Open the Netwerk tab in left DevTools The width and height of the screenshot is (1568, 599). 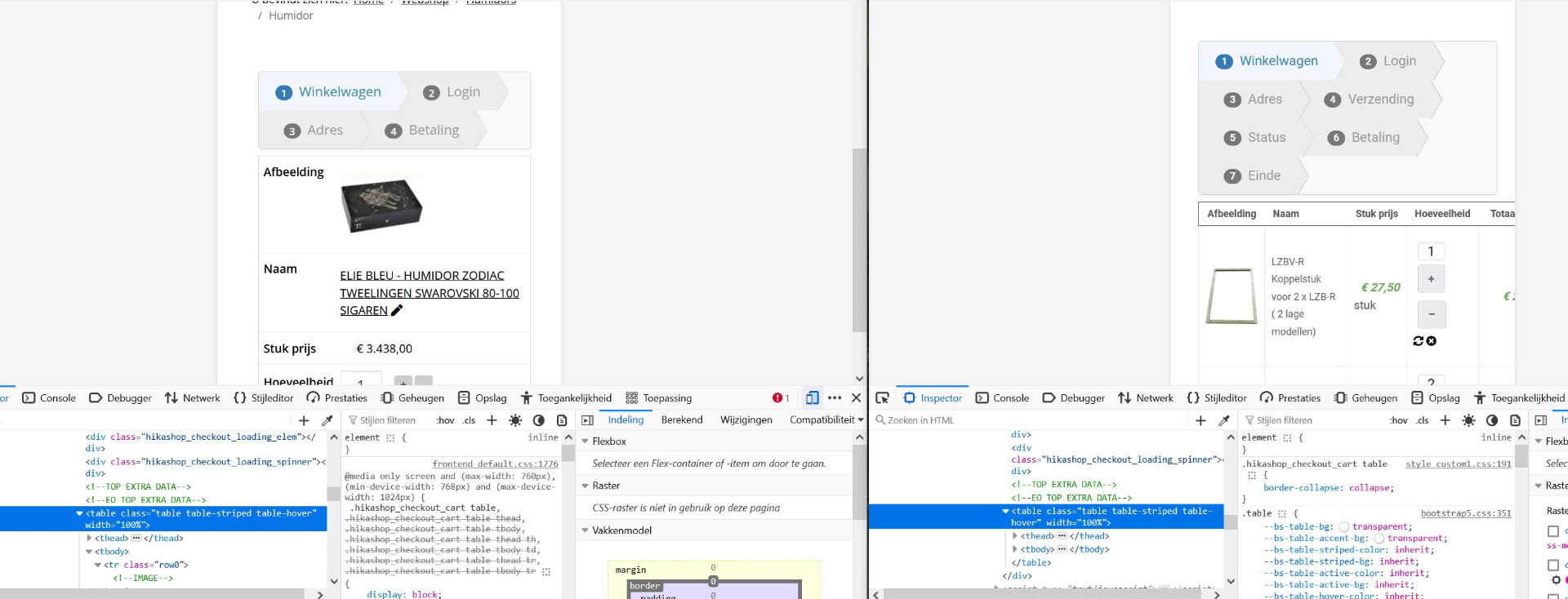(193, 398)
